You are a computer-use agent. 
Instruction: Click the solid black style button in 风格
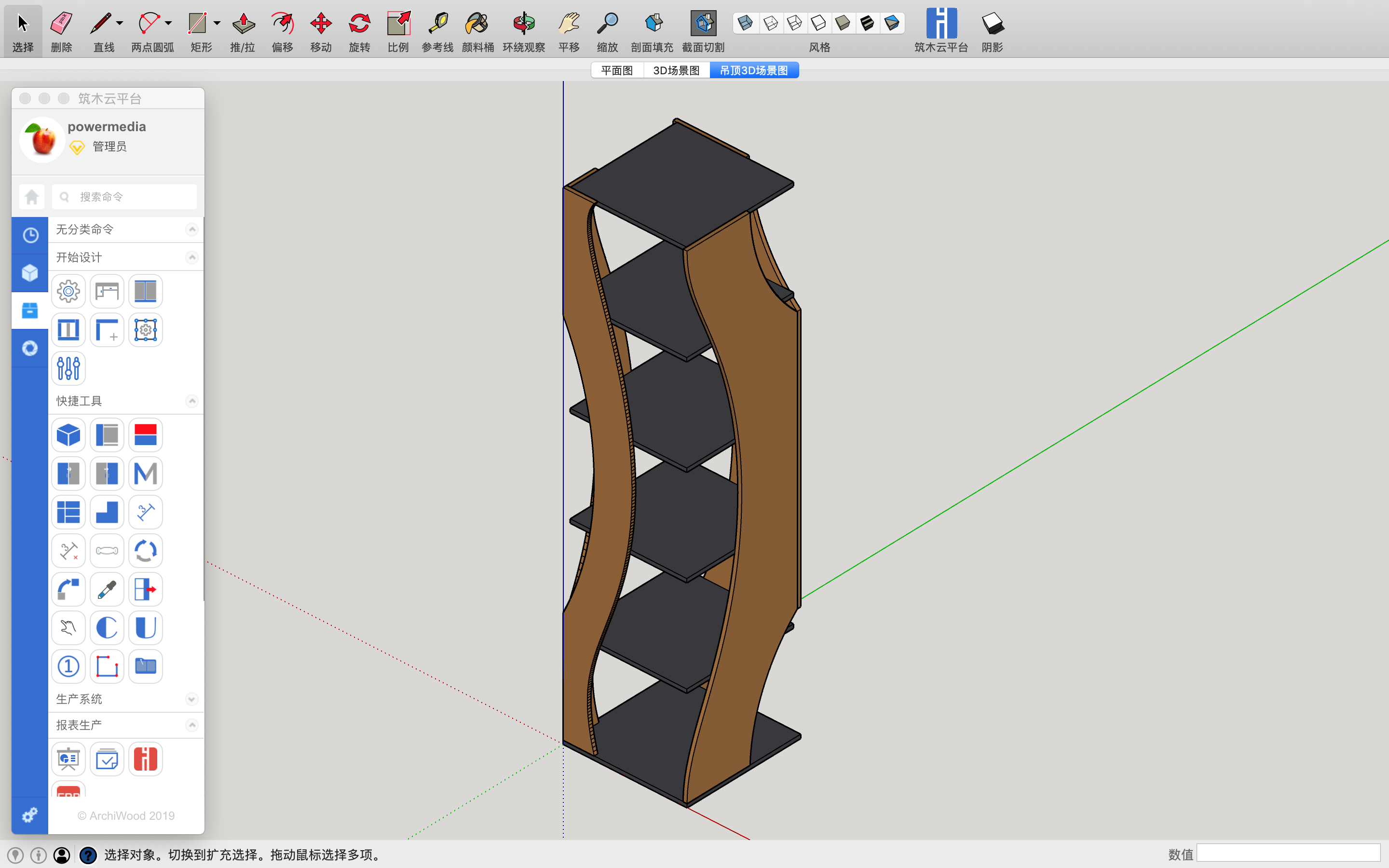pyautogui.click(x=867, y=23)
